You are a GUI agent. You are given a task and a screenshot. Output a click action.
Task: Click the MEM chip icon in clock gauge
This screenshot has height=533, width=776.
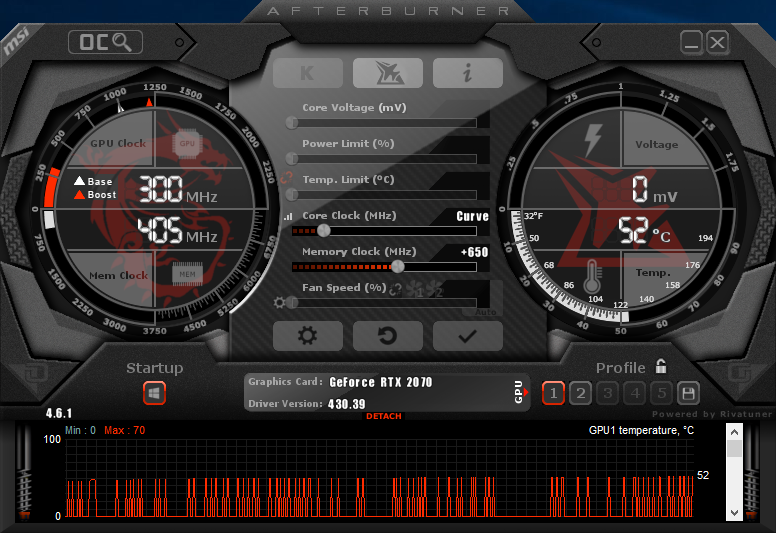(x=187, y=274)
